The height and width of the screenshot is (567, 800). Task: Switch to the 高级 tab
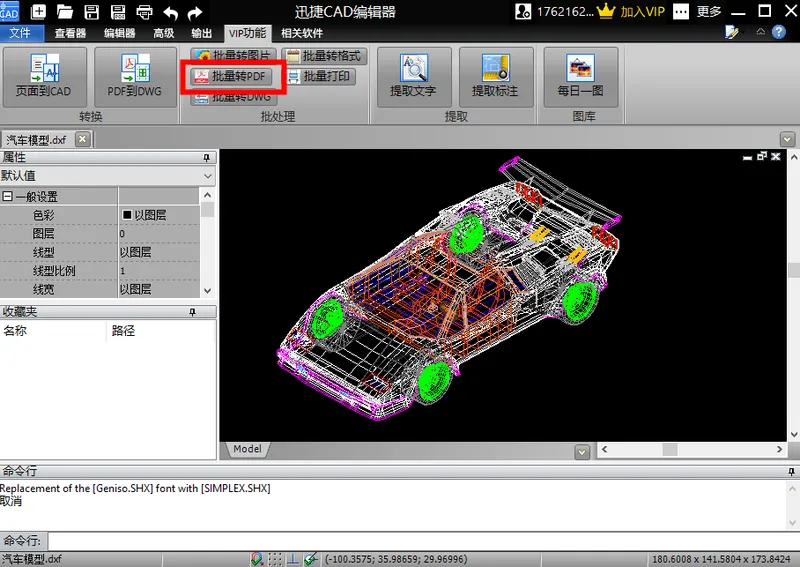(164, 33)
